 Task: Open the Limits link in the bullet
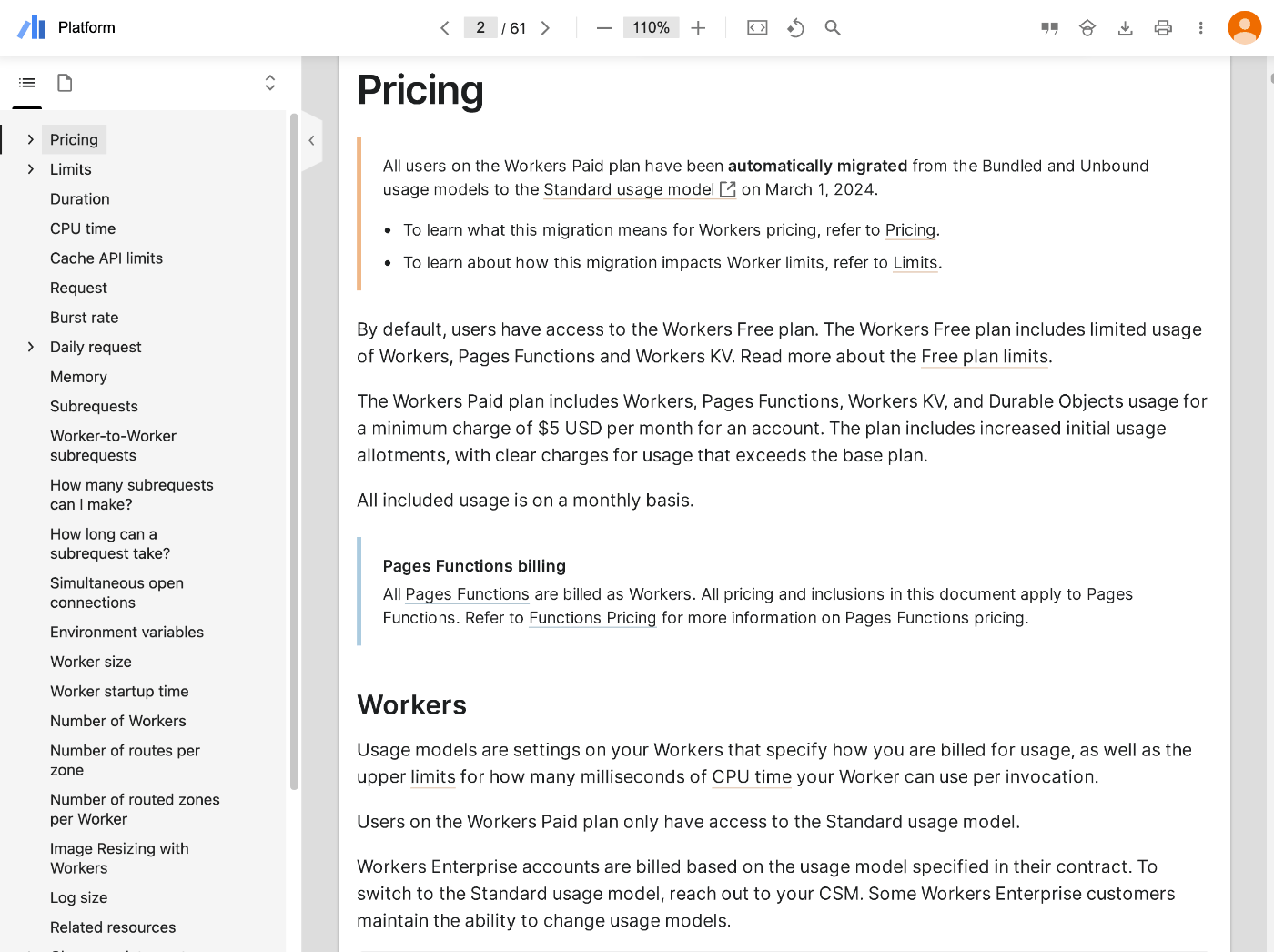[915, 263]
